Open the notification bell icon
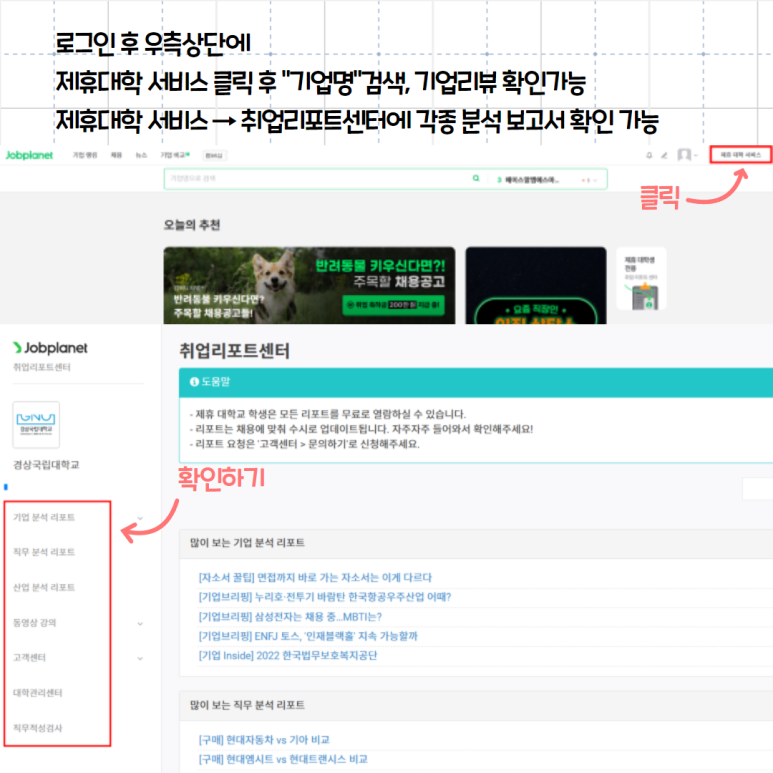Image resolution: width=773 pixels, height=773 pixels. click(649, 155)
